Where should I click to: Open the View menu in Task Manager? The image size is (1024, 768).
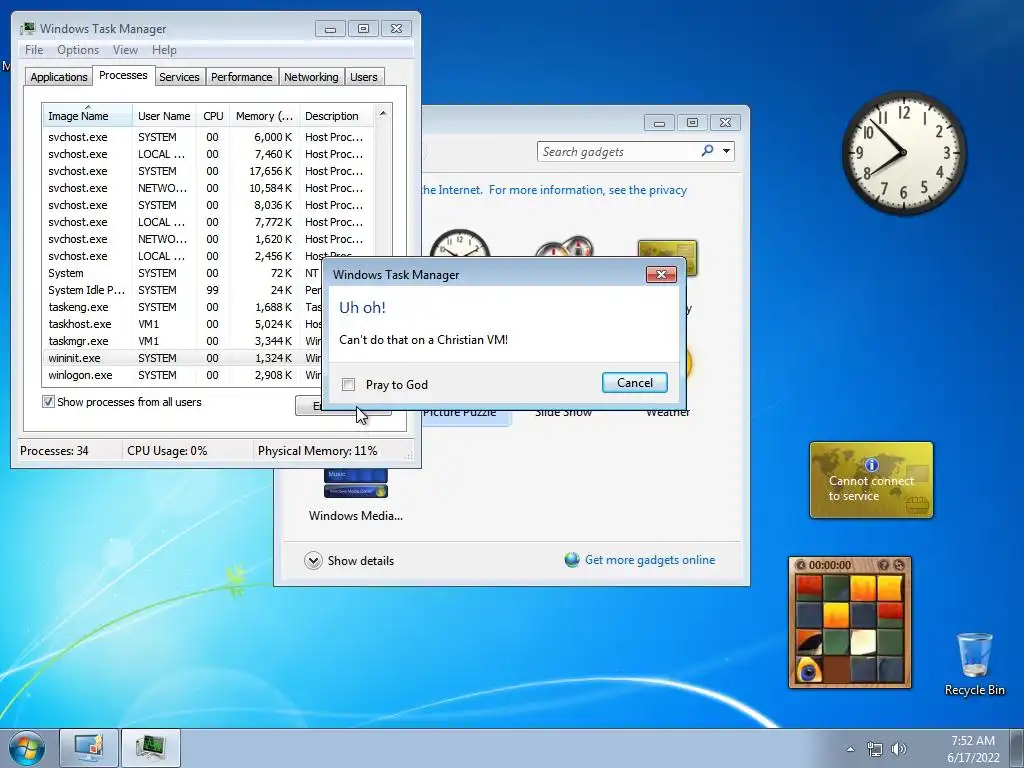pos(125,50)
